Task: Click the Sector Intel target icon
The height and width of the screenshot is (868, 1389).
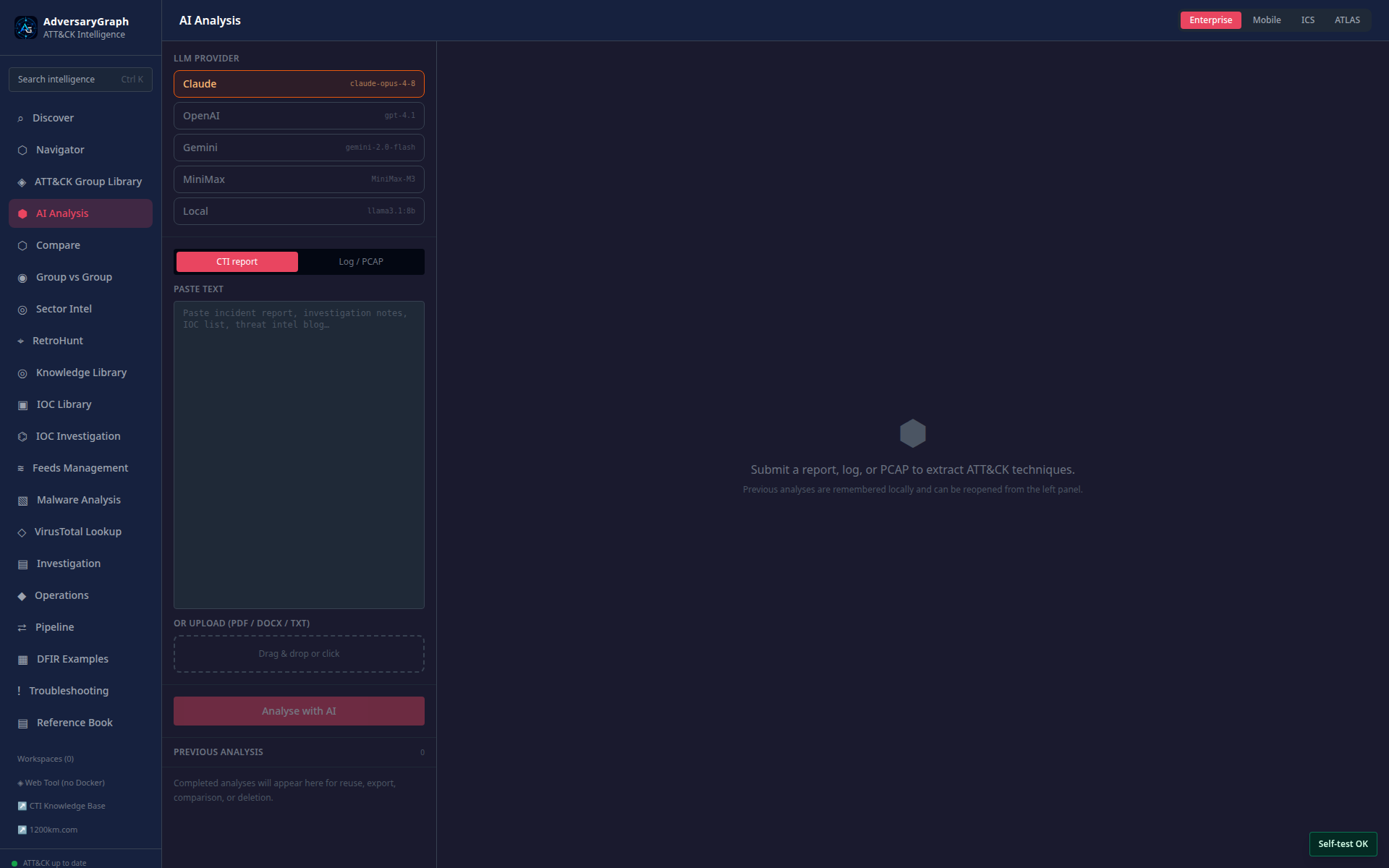Action: coord(22,310)
